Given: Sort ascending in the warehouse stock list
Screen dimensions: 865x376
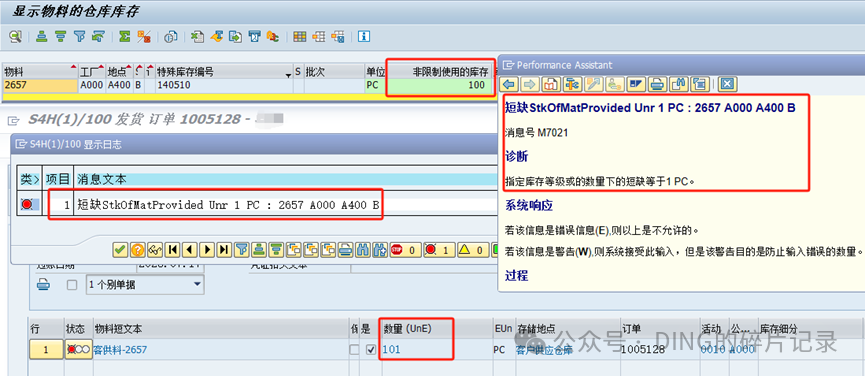Looking at the screenshot, I should (42, 37).
